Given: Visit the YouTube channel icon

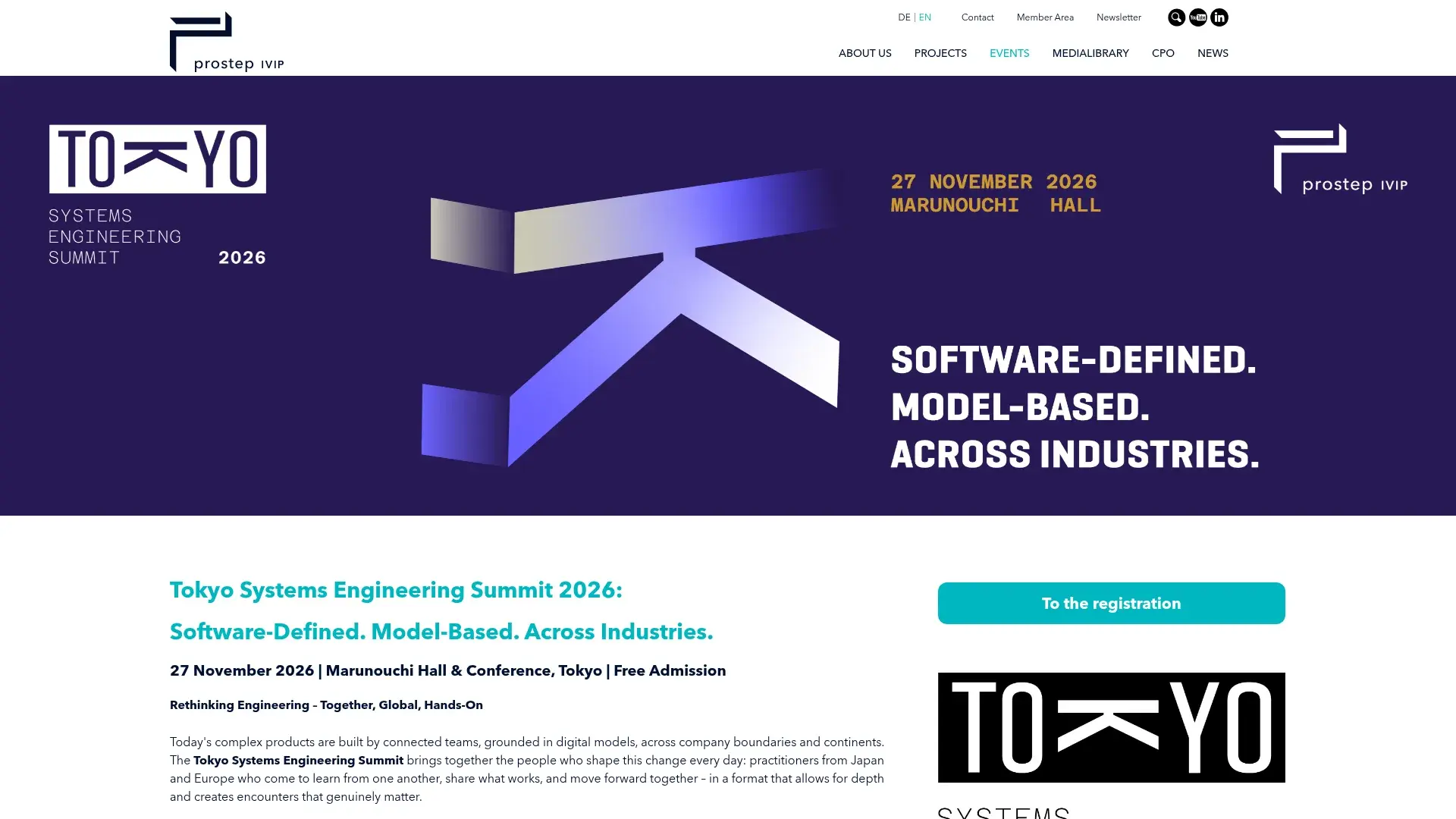Looking at the screenshot, I should coord(1197,17).
